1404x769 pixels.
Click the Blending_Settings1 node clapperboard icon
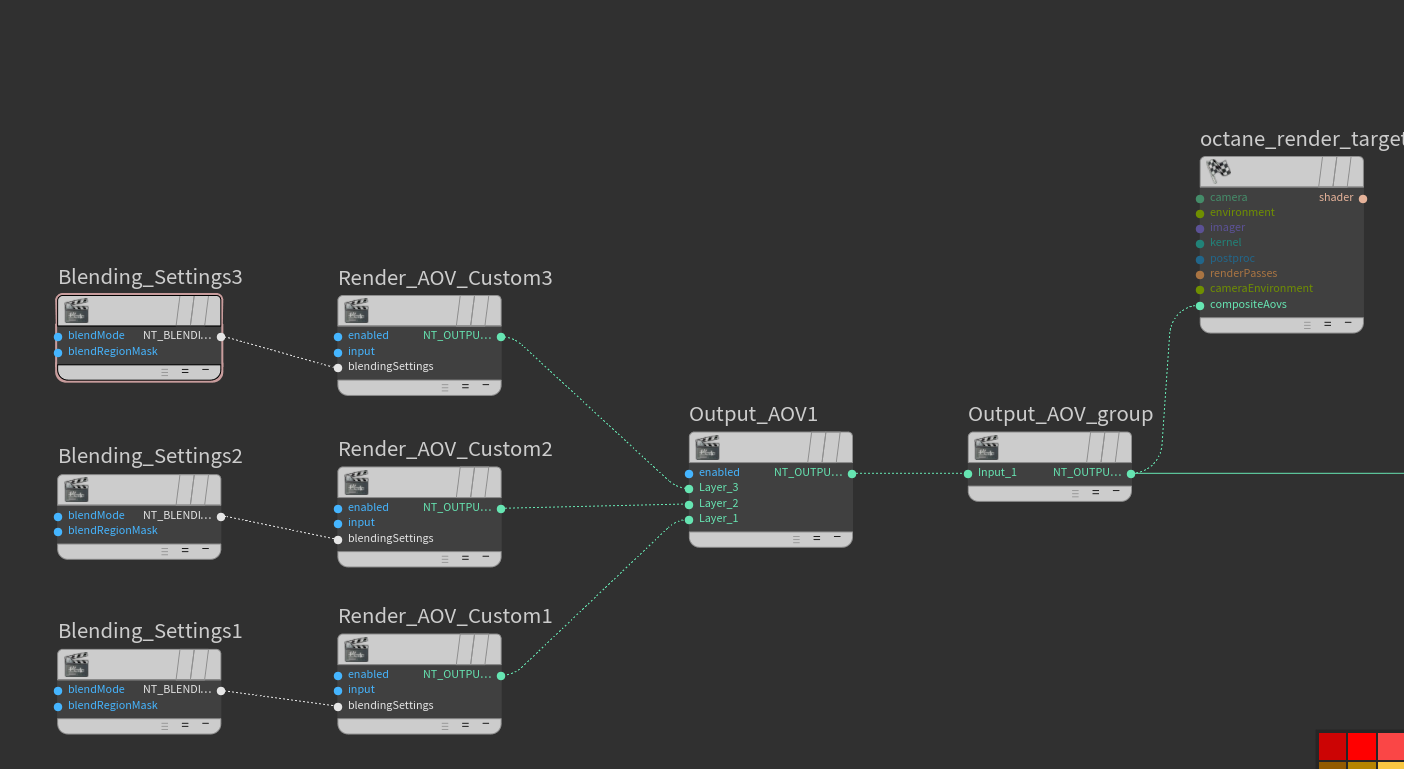click(76, 665)
